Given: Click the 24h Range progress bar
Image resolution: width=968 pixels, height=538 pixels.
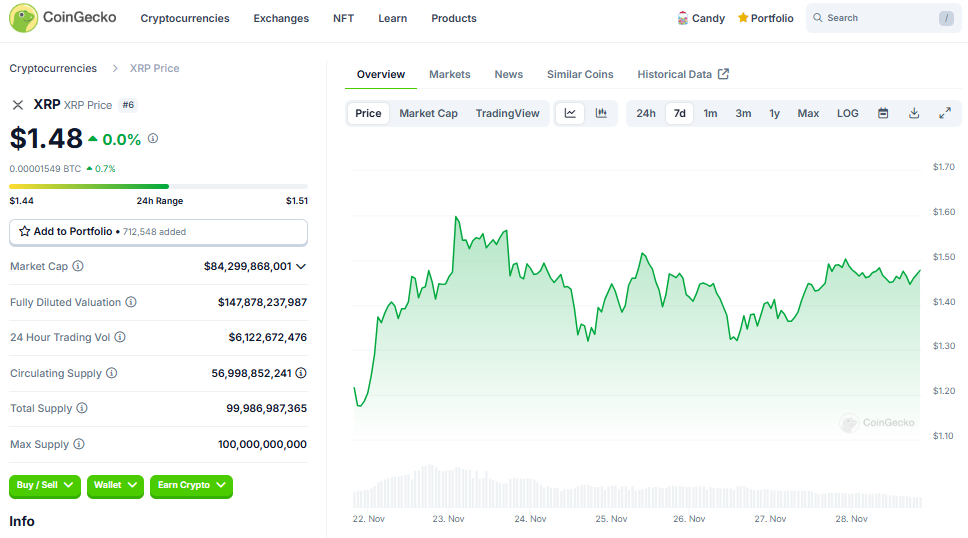Looking at the screenshot, I should (159, 187).
